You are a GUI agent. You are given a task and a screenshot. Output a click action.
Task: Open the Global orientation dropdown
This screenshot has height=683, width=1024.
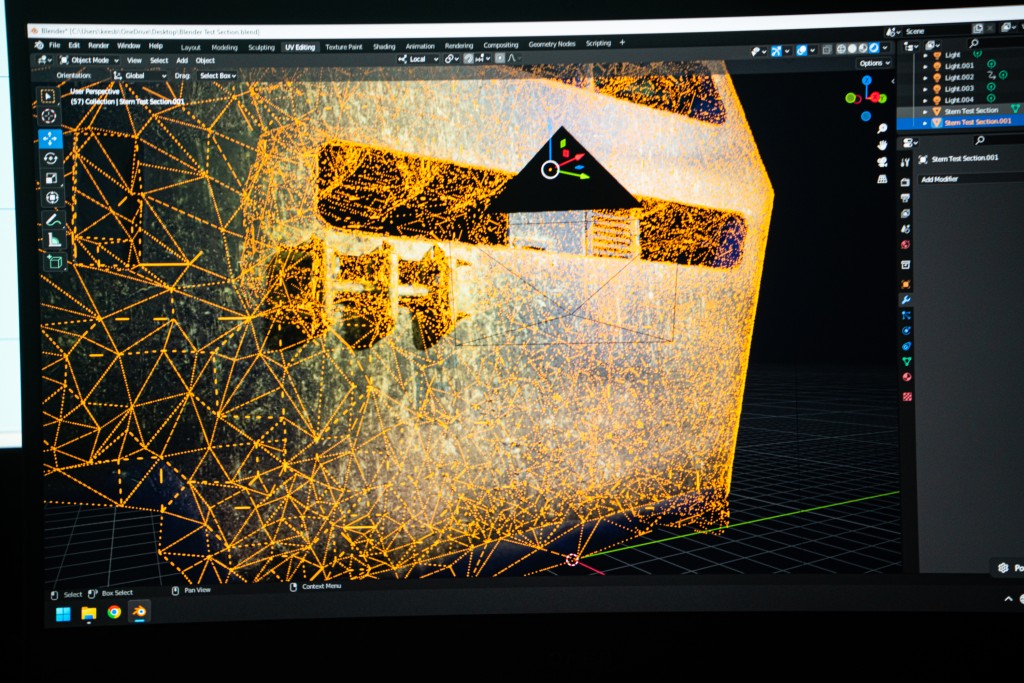click(140, 75)
